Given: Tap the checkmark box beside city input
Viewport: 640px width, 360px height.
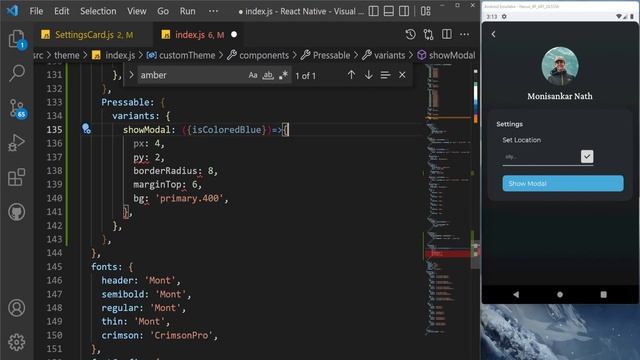Looking at the screenshot, I should coord(587,156).
